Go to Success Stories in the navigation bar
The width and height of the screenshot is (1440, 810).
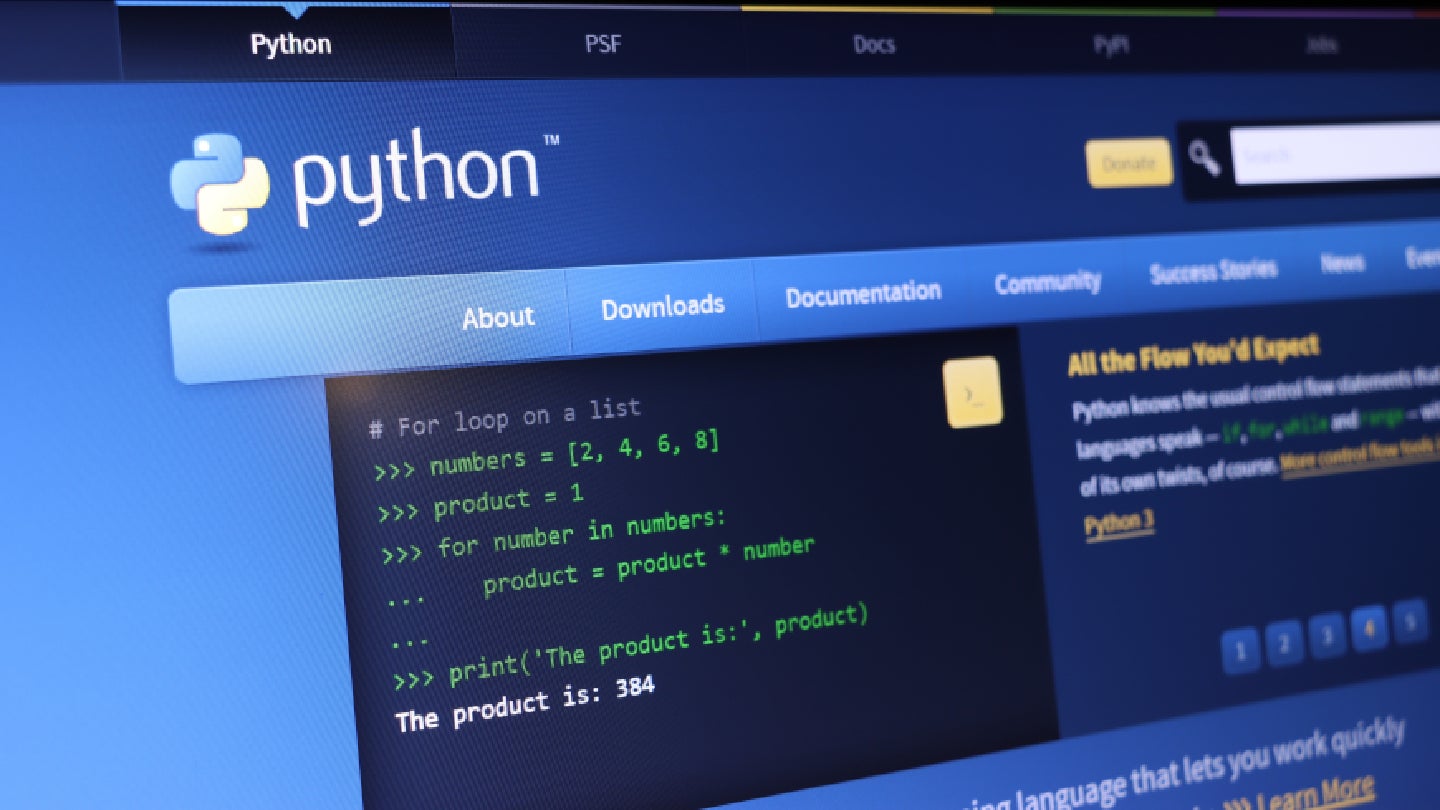pos(1212,271)
